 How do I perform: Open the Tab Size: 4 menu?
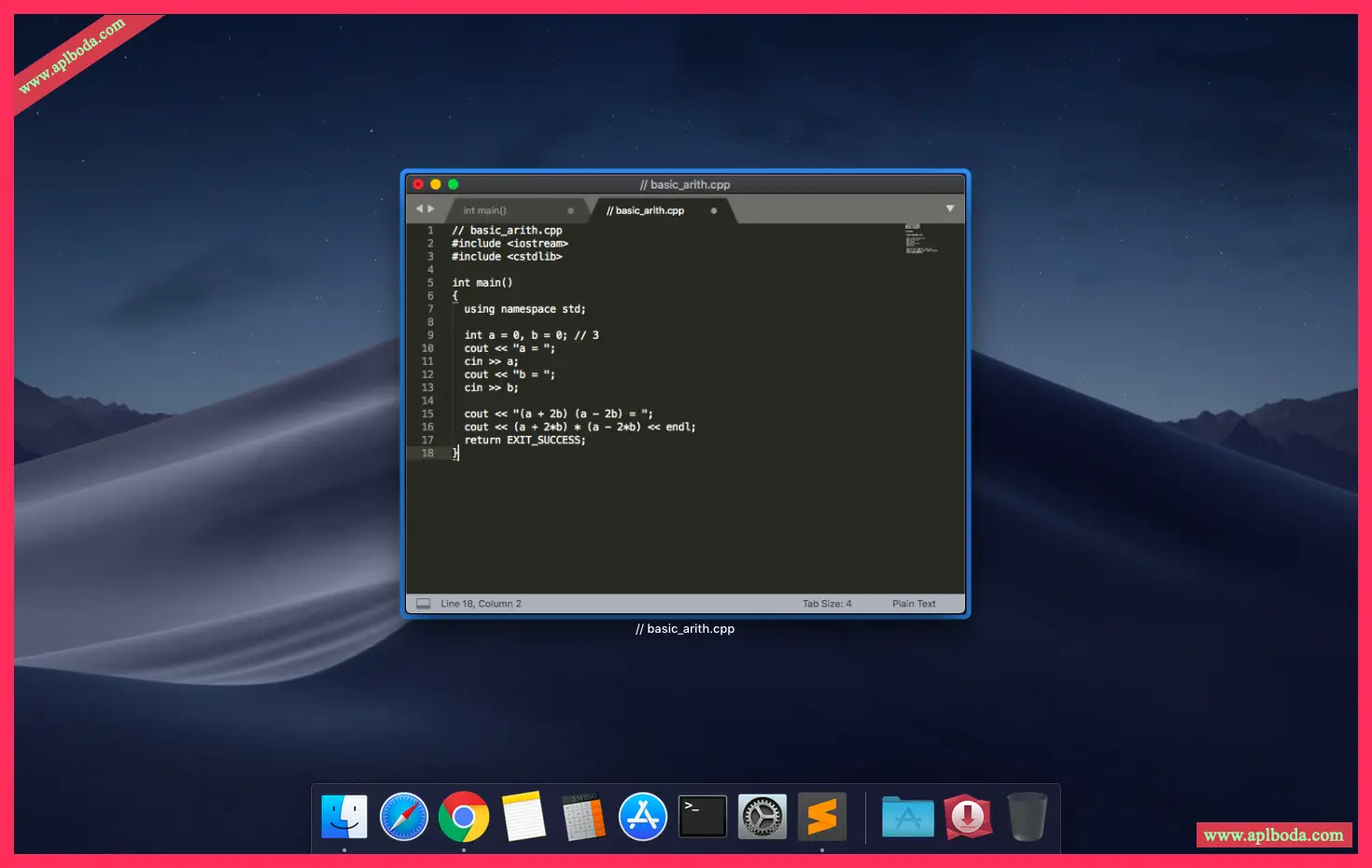[827, 604]
